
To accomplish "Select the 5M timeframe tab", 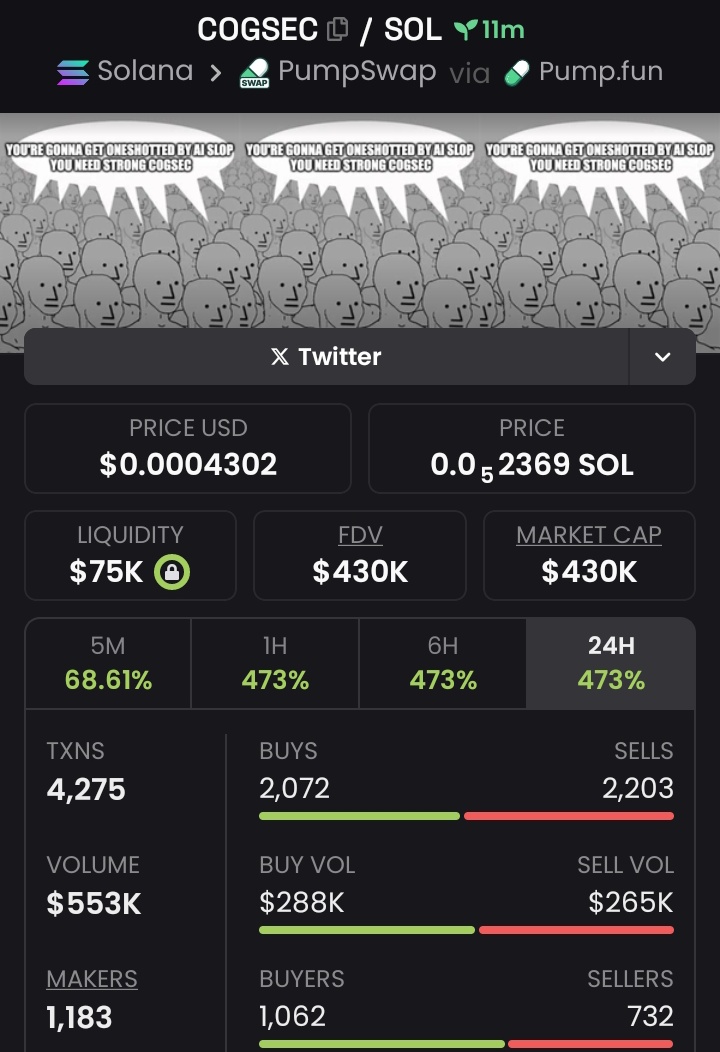I will pyautogui.click(x=108, y=663).
